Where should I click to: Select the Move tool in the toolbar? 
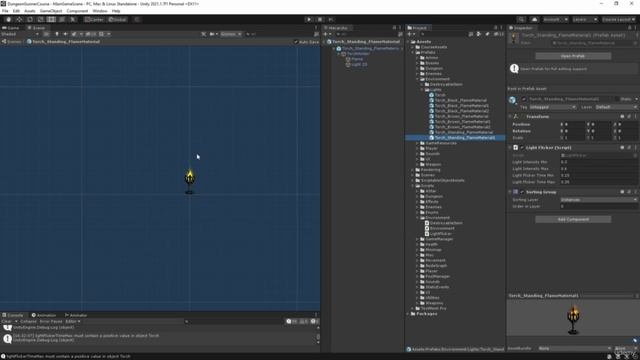(x=19, y=20)
